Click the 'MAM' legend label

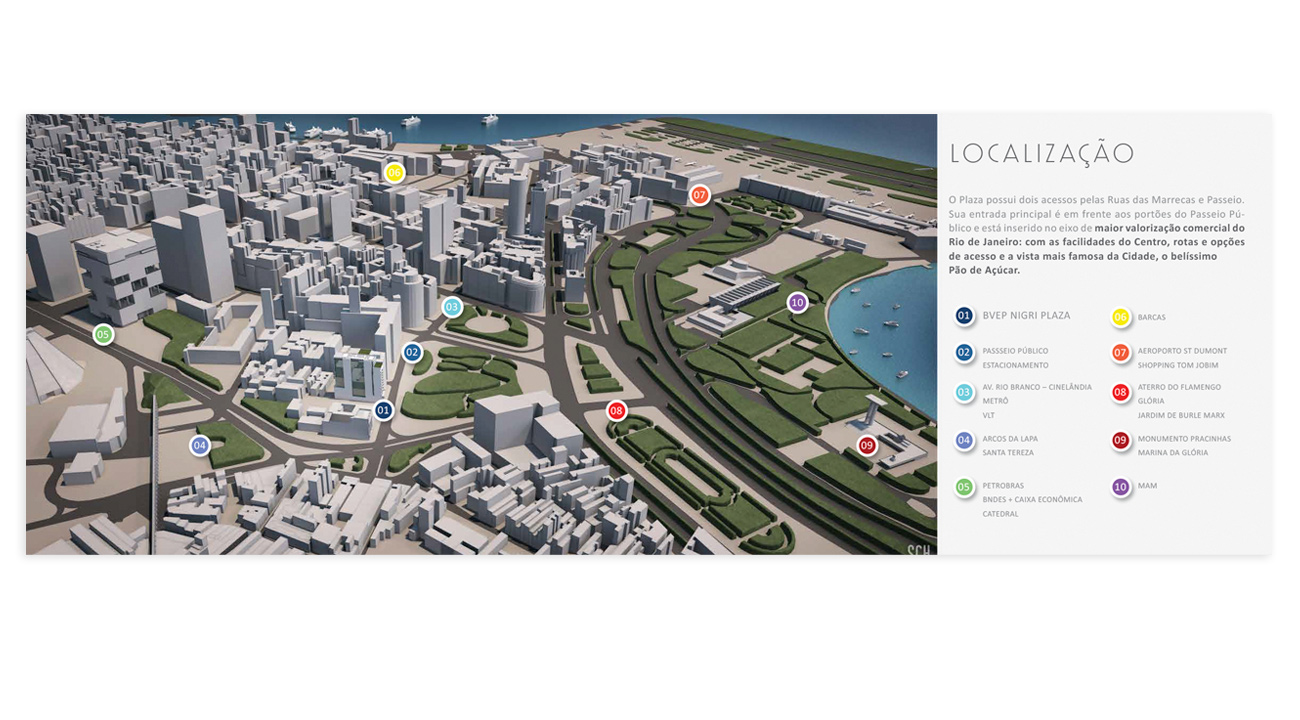(x=1147, y=486)
